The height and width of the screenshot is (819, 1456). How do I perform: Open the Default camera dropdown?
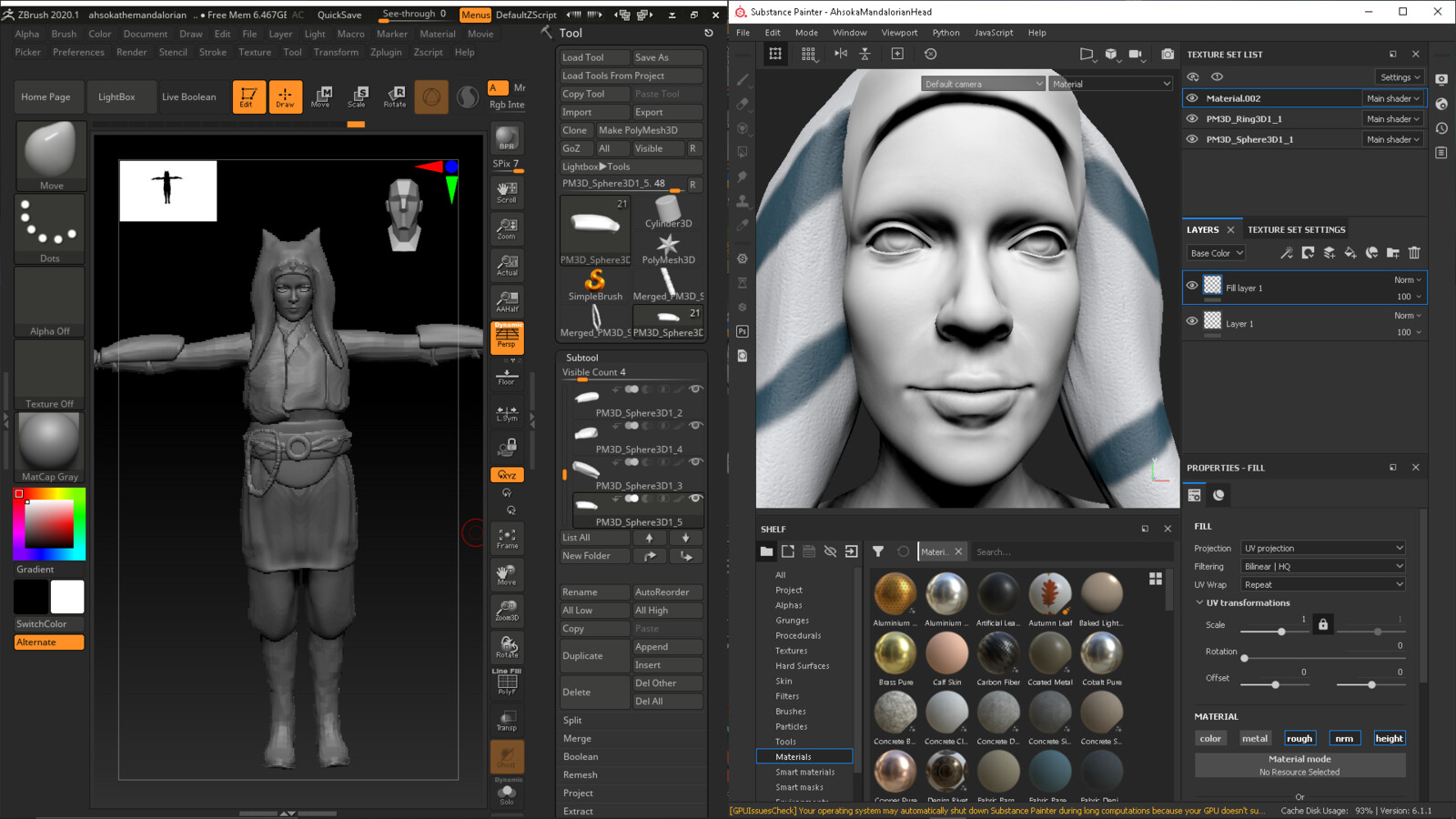click(983, 84)
